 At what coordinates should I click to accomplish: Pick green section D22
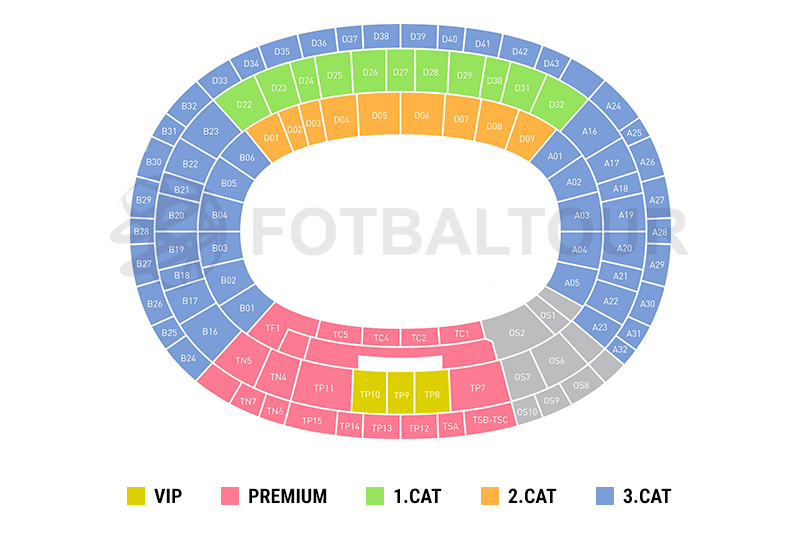pos(244,104)
